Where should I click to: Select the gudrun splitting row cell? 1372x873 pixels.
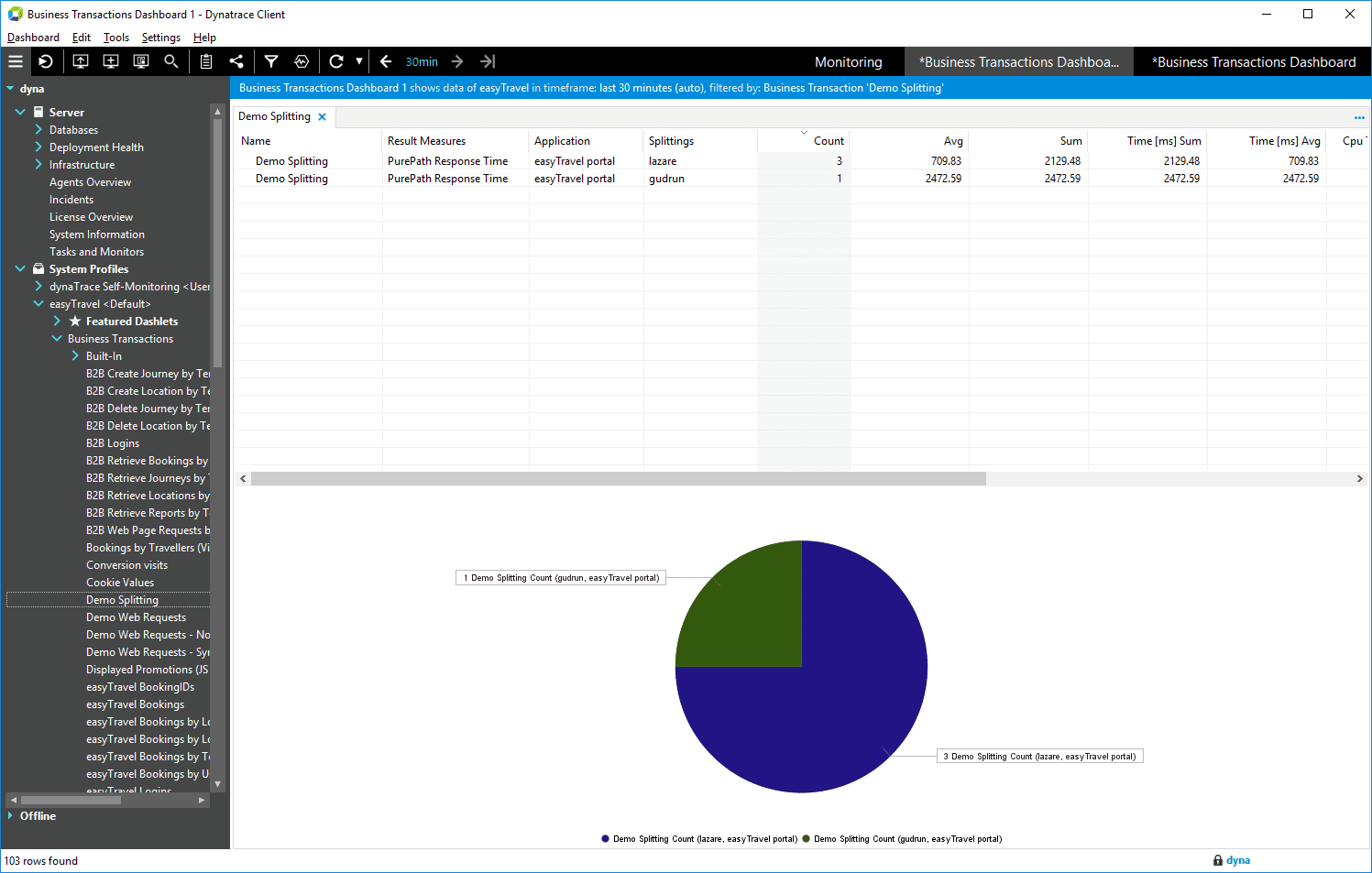point(700,179)
